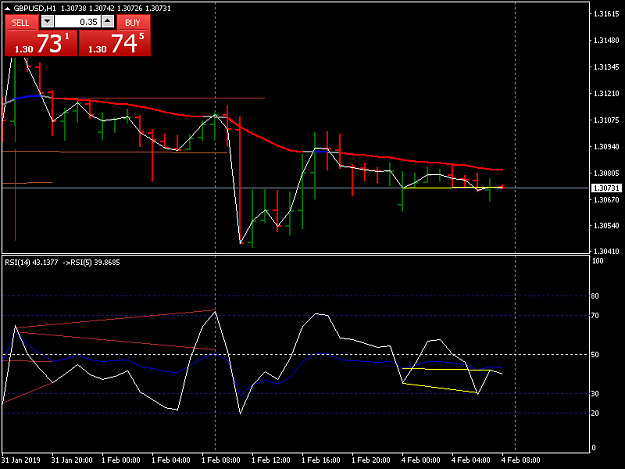Click the 1 Feb 08:00 time label
Screen dimensions: 625x469
pos(221,460)
